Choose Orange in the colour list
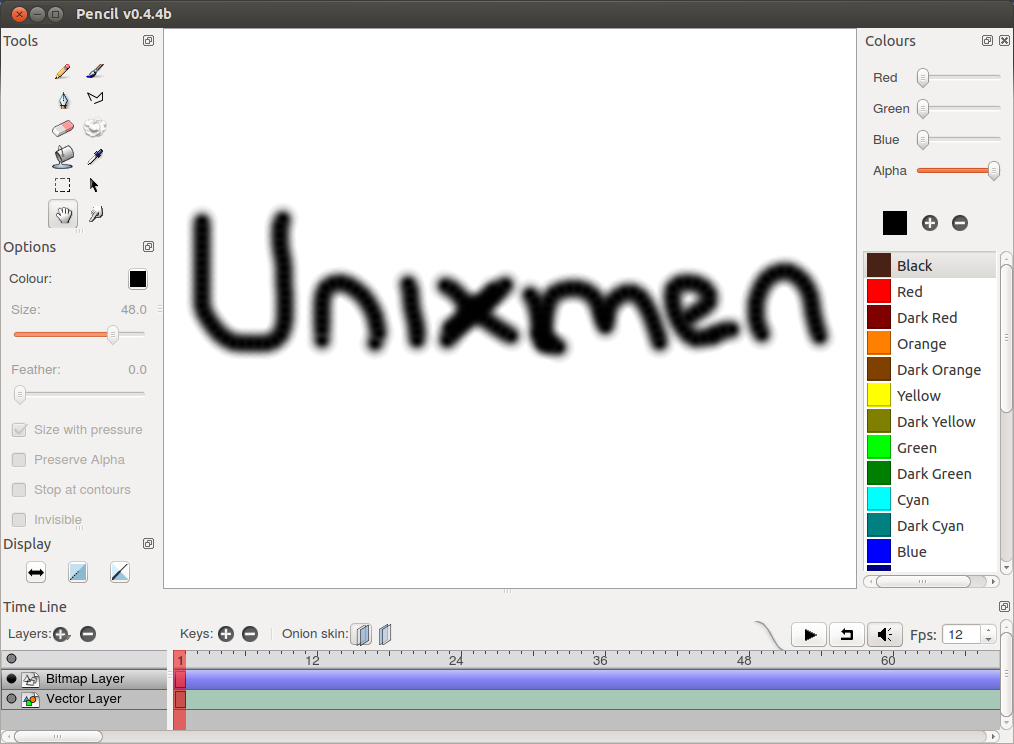Viewport: 1014px width, 744px height. [930, 344]
